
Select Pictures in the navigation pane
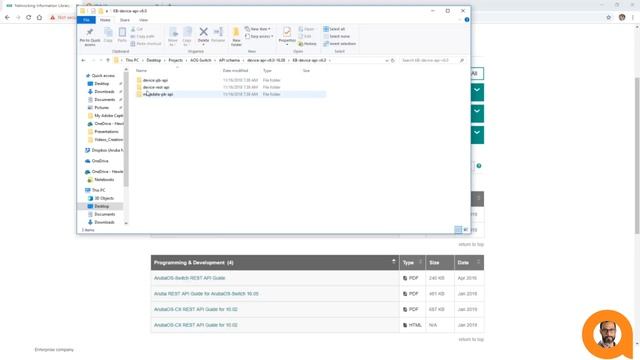tap(102, 108)
